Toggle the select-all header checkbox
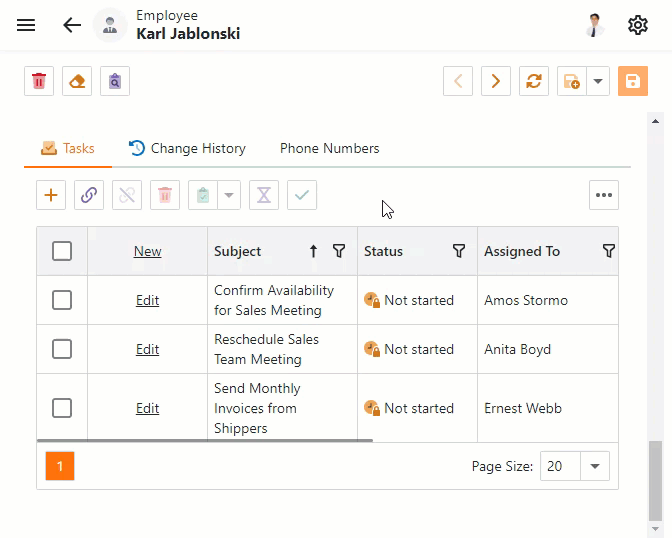Image resolution: width=672 pixels, height=538 pixels. tap(62, 251)
